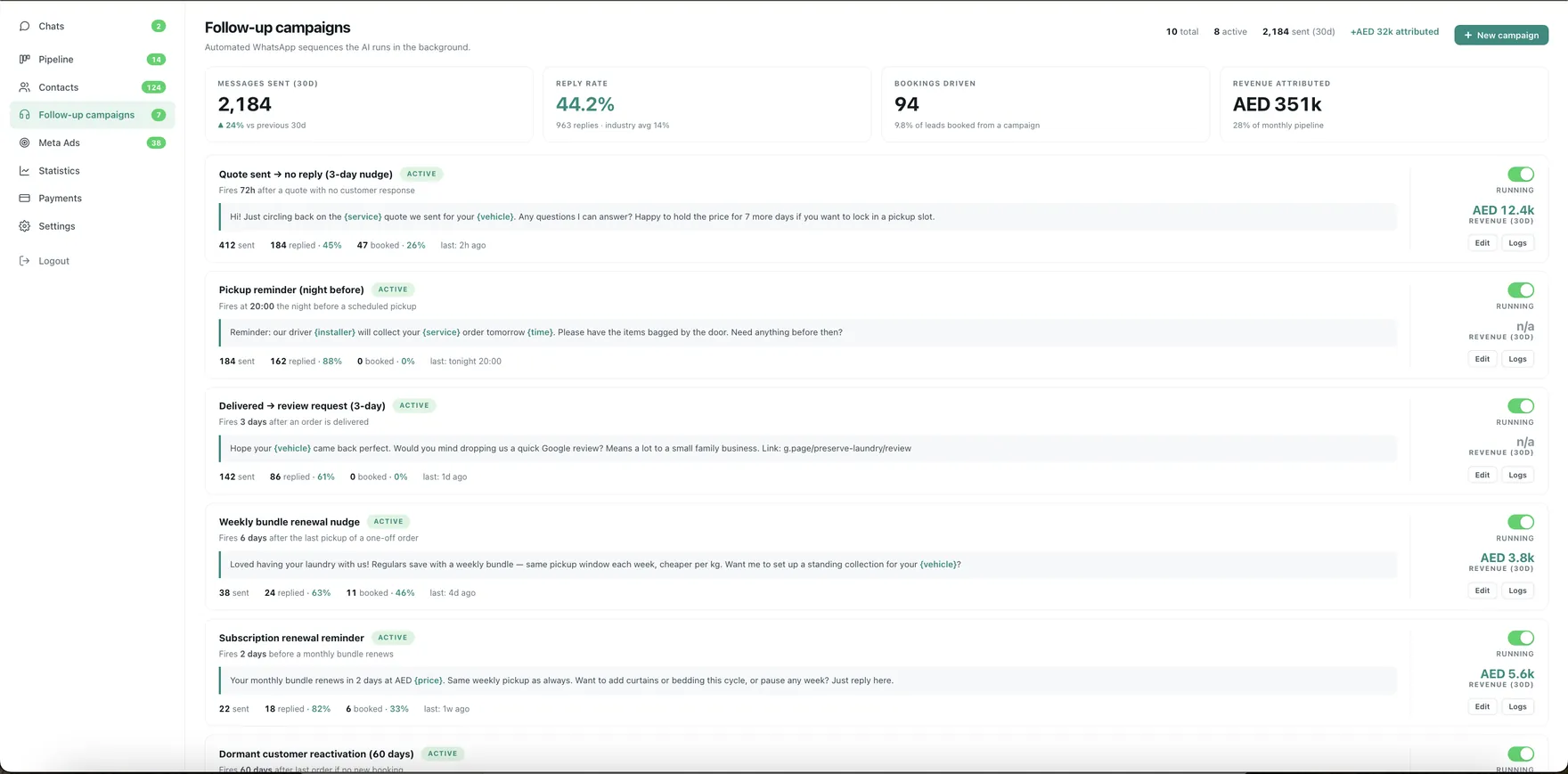Click the 'AED 12.4k' revenue value
This screenshot has width=1568, height=774.
pyautogui.click(x=1503, y=210)
